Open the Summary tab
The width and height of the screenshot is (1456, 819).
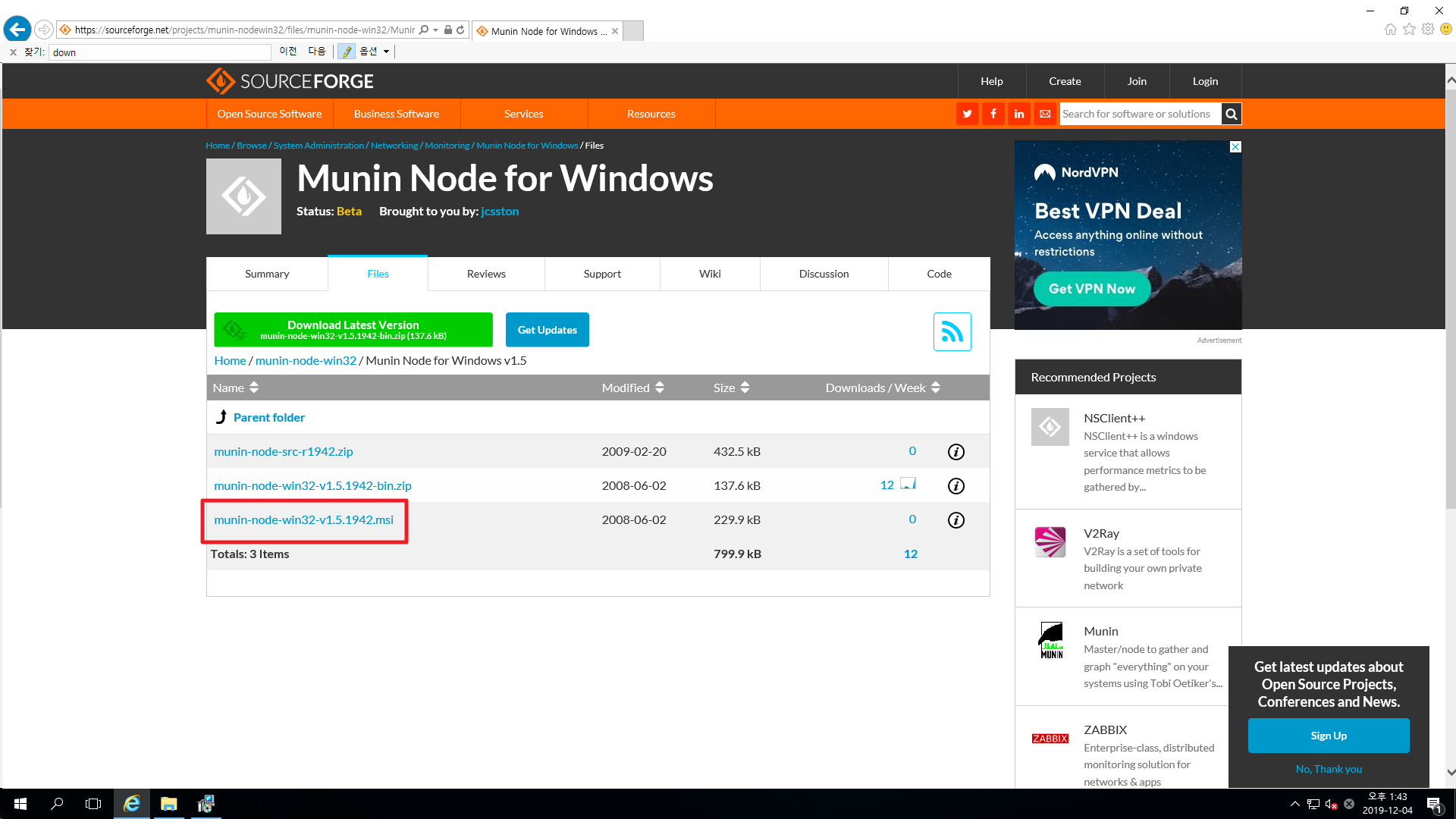(267, 274)
